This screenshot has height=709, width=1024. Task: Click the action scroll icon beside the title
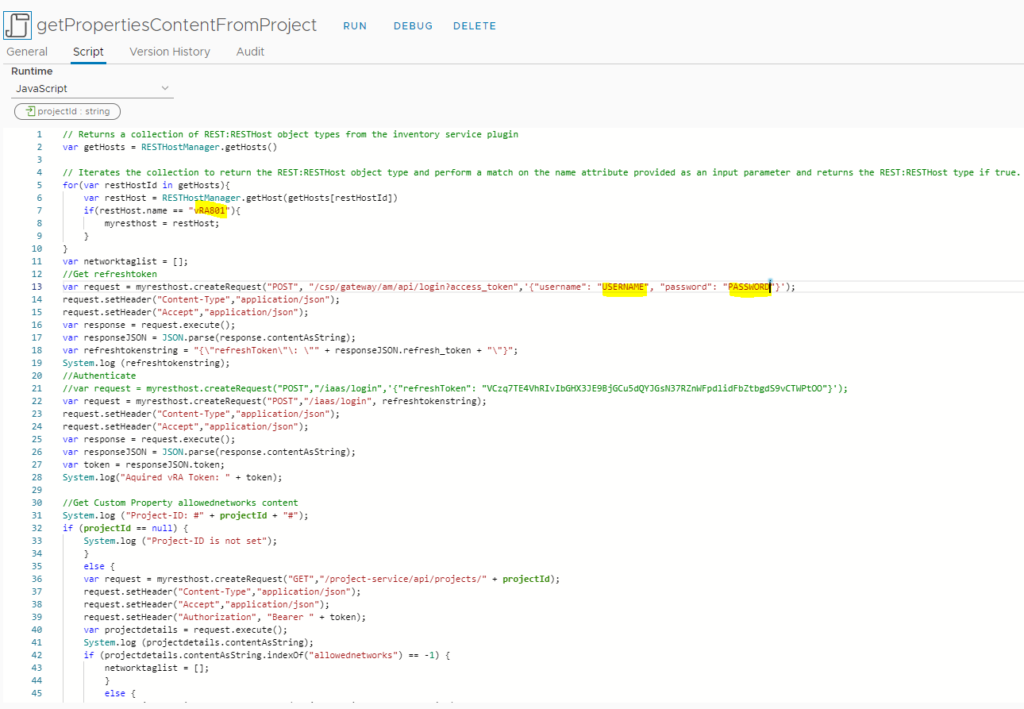point(16,23)
